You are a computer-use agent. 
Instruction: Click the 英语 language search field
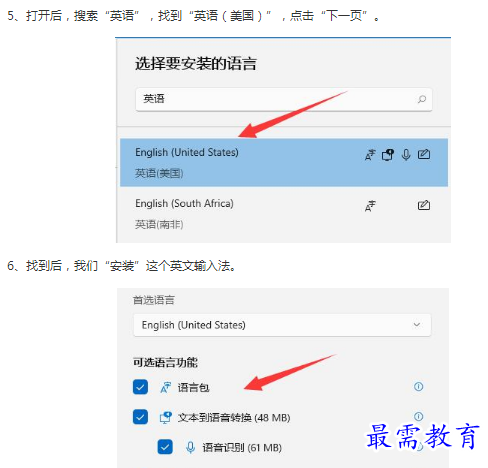click(284, 99)
